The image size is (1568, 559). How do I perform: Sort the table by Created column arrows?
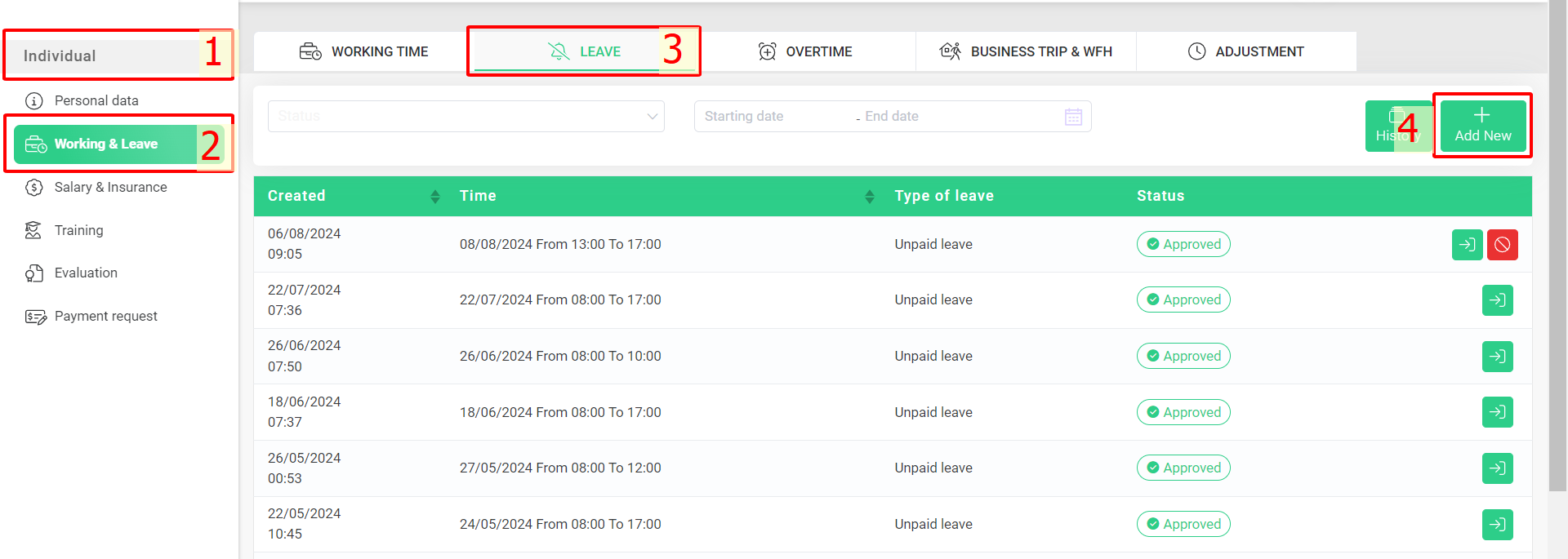coord(435,197)
